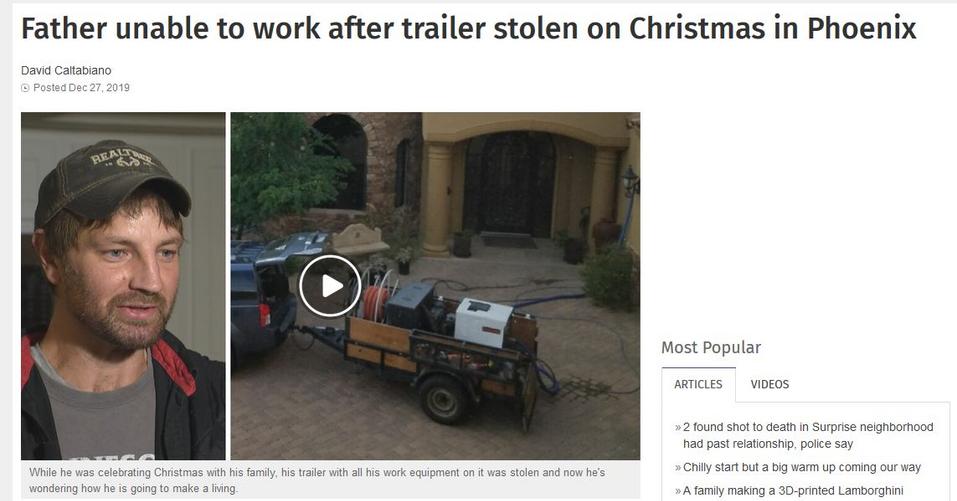Click the second line 'had past relationship, police say'

[x=768, y=444]
